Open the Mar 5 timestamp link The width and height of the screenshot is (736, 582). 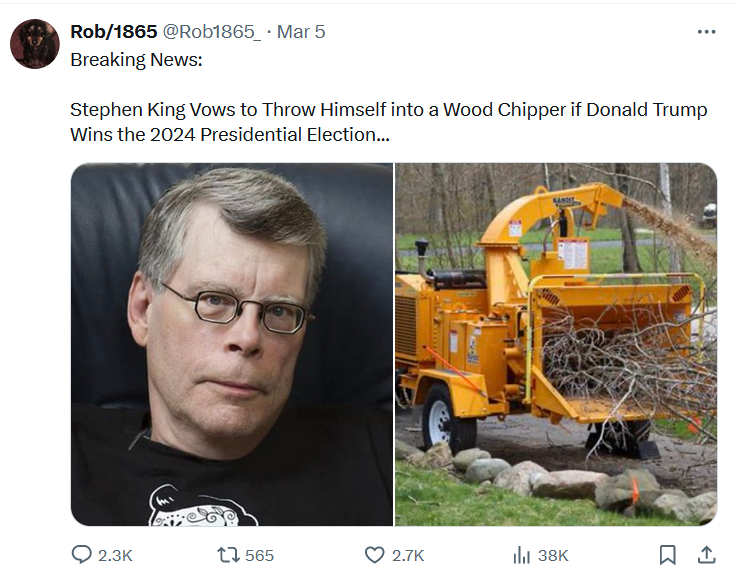[x=301, y=32]
